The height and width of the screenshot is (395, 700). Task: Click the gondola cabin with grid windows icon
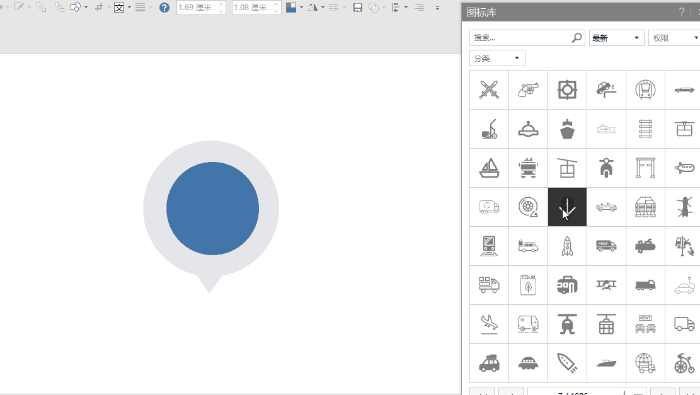[606, 324]
